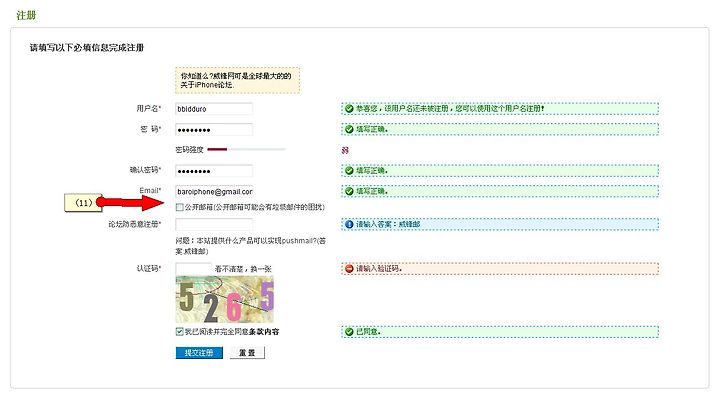The height and width of the screenshot is (395, 720).
Task: Click the question text mentioning pushmail
Action: click(x=251, y=246)
